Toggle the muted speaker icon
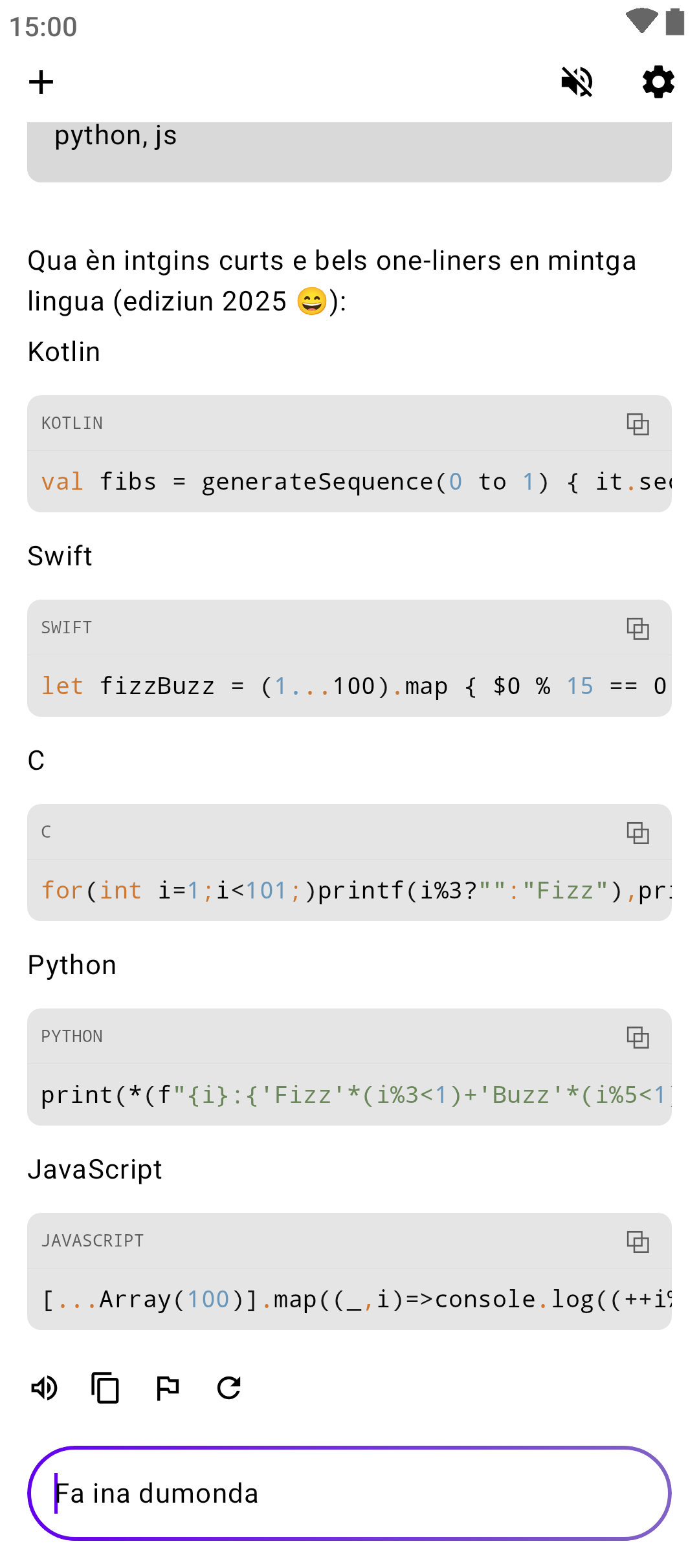The width and height of the screenshot is (699, 1568). (x=577, y=82)
